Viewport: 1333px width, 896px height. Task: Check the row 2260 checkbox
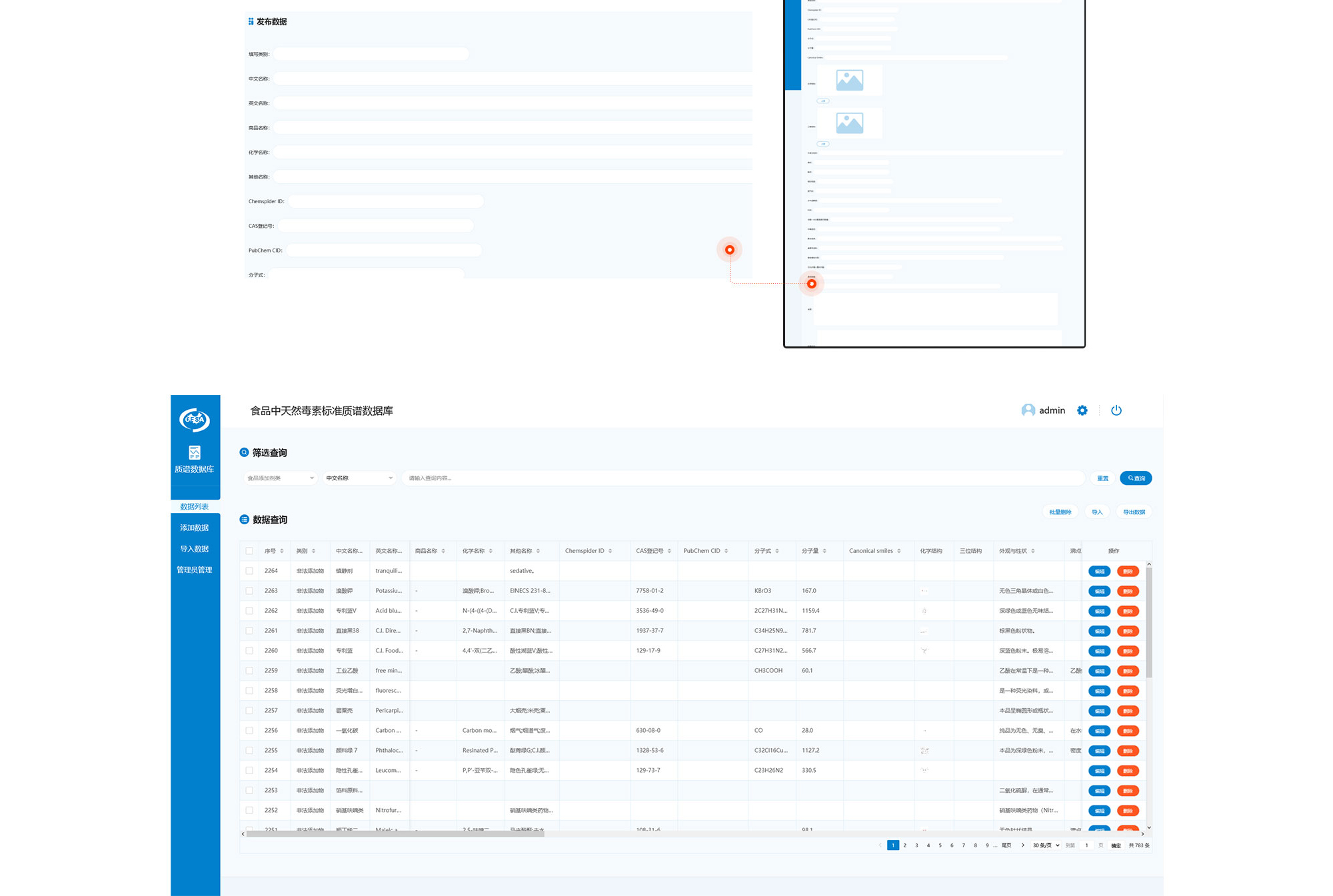tap(249, 651)
